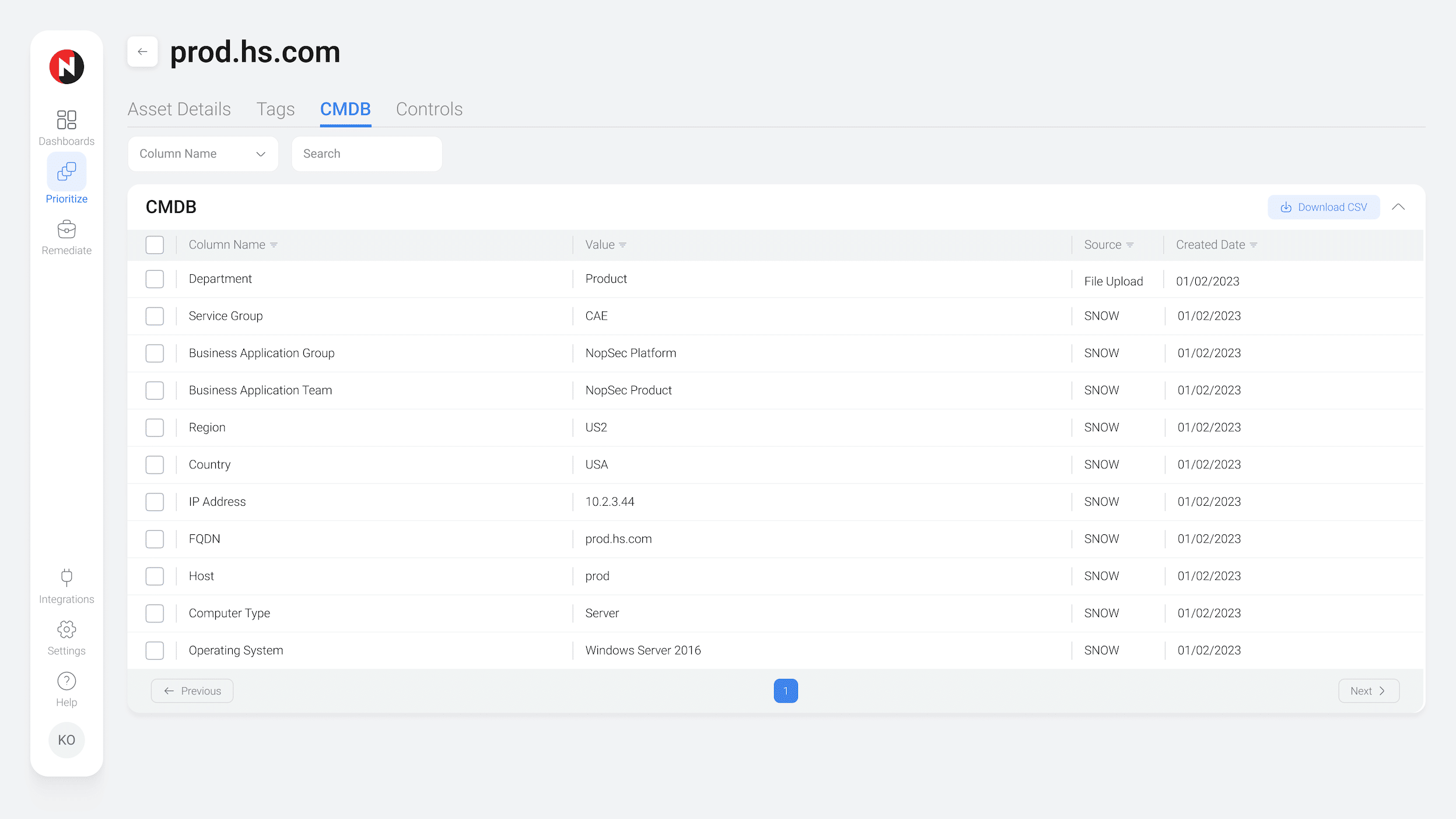
Task: Check the Computer Type row checkbox
Action: click(155, 613)
